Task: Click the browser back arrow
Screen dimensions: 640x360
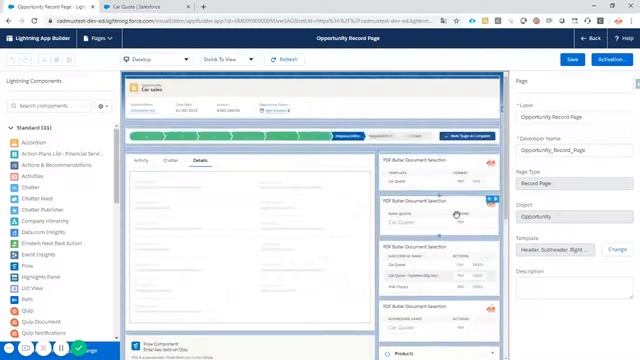Action: point(9,21)
